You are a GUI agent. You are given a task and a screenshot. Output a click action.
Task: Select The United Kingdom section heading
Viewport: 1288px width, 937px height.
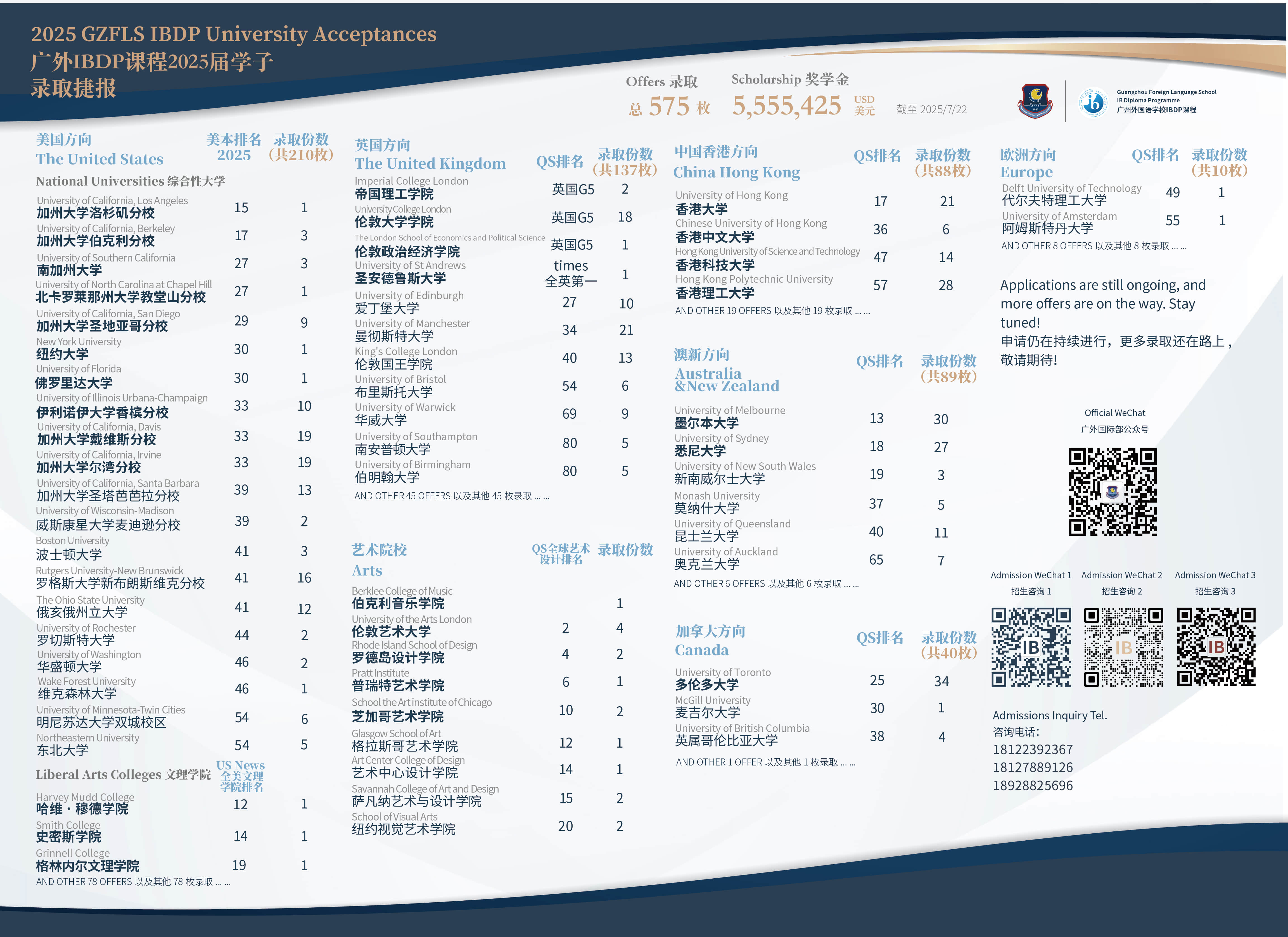click(x=430, y=163)
